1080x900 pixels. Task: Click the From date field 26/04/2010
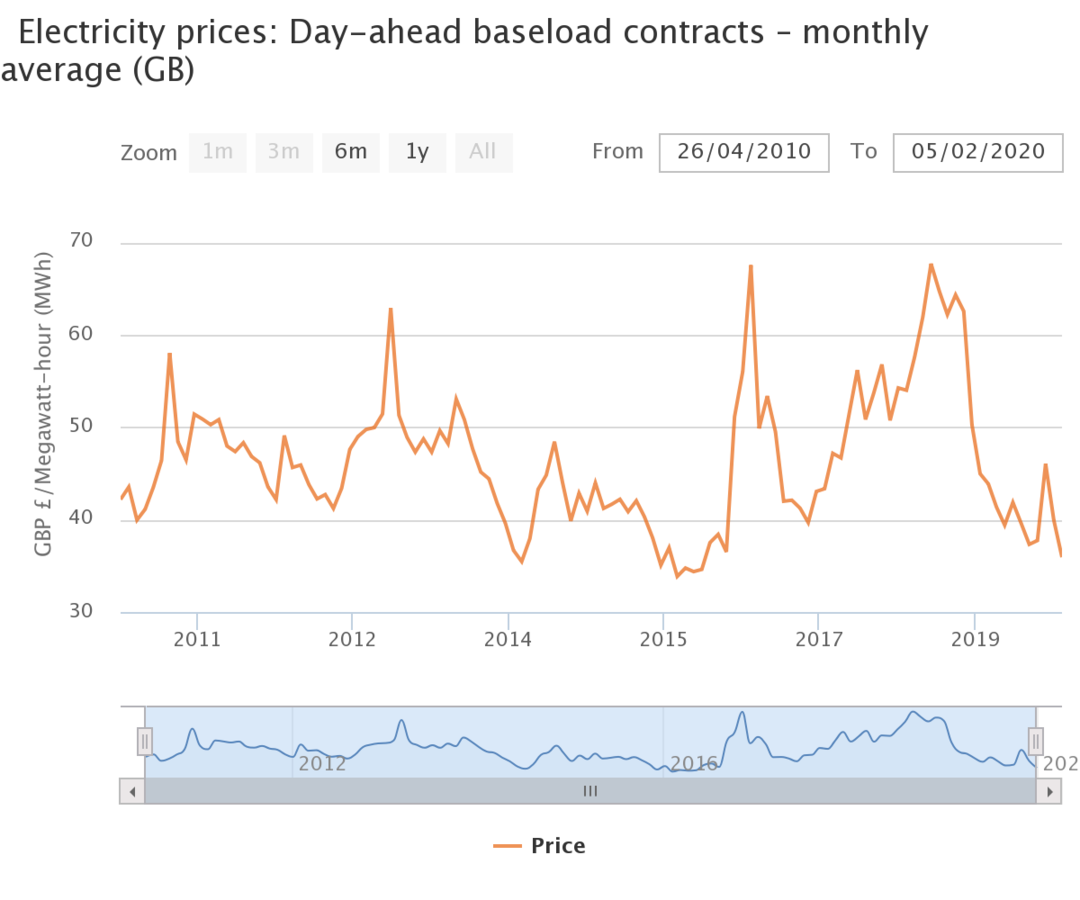(744, 152)
